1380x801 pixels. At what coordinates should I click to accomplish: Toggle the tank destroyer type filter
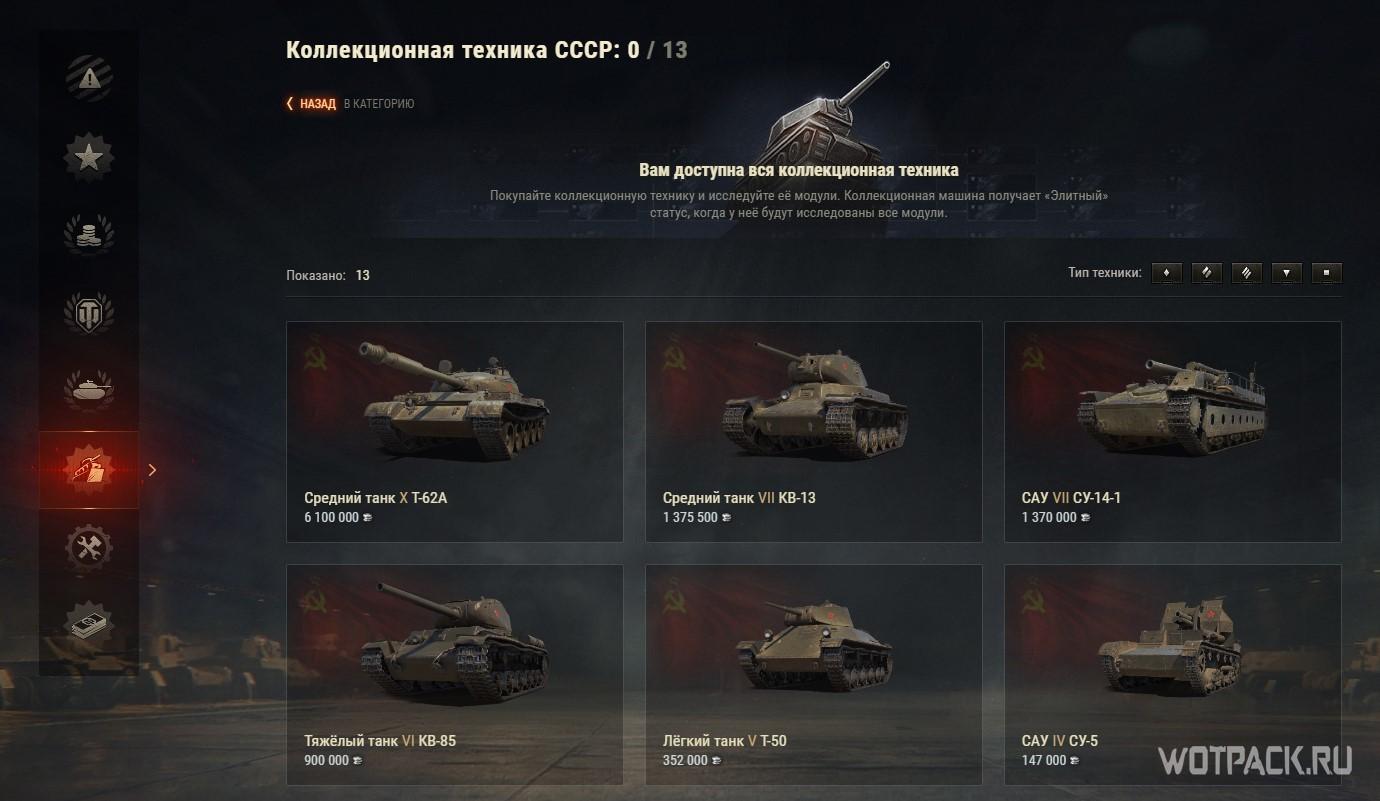click(x=1287, y=273)
